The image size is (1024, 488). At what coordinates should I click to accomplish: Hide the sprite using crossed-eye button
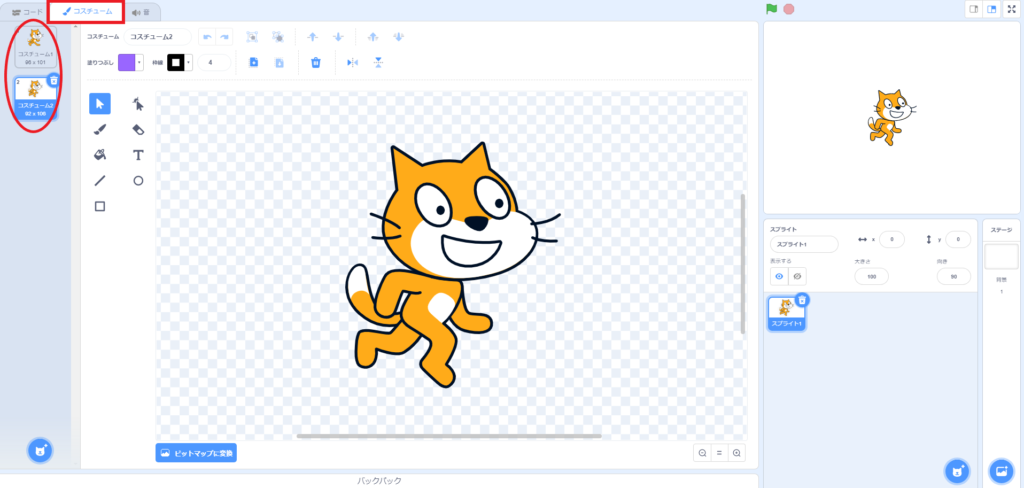[x=797, y=276]
